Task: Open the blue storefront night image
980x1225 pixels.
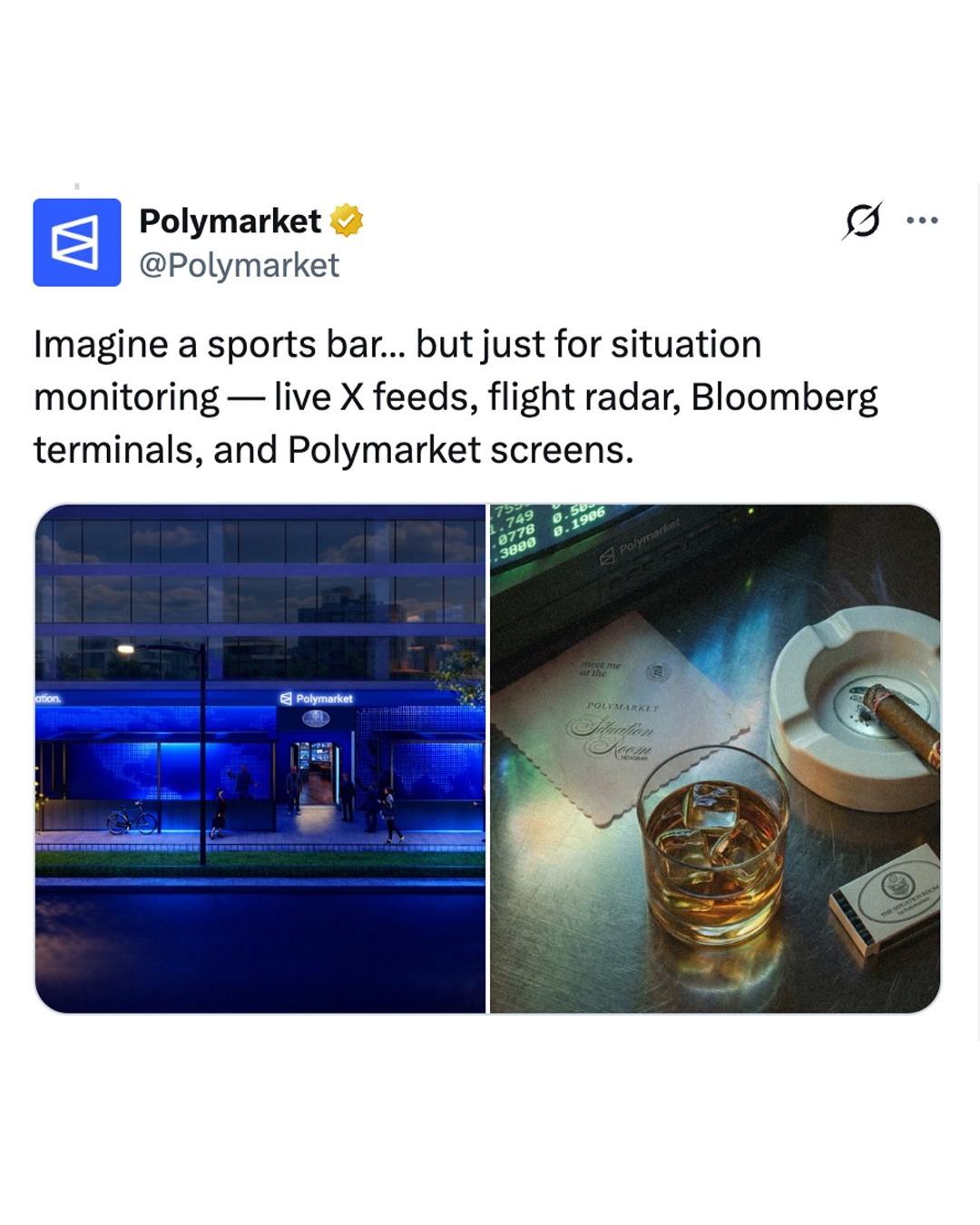Action: (260, 759)
